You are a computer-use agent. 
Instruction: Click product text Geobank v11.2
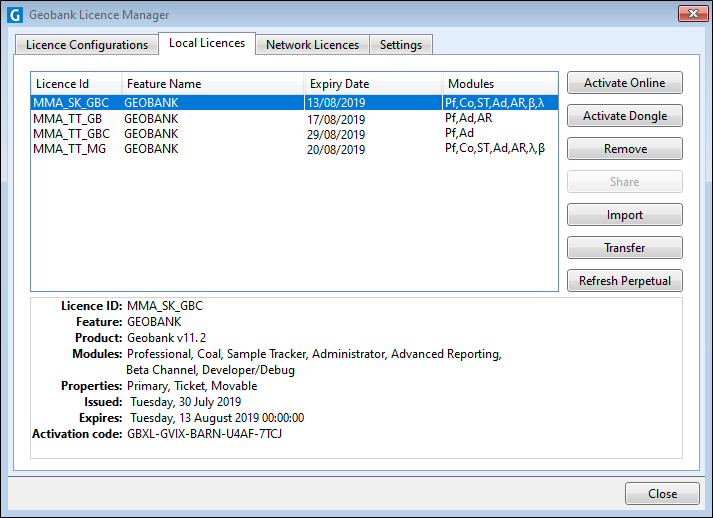point(166,338)
